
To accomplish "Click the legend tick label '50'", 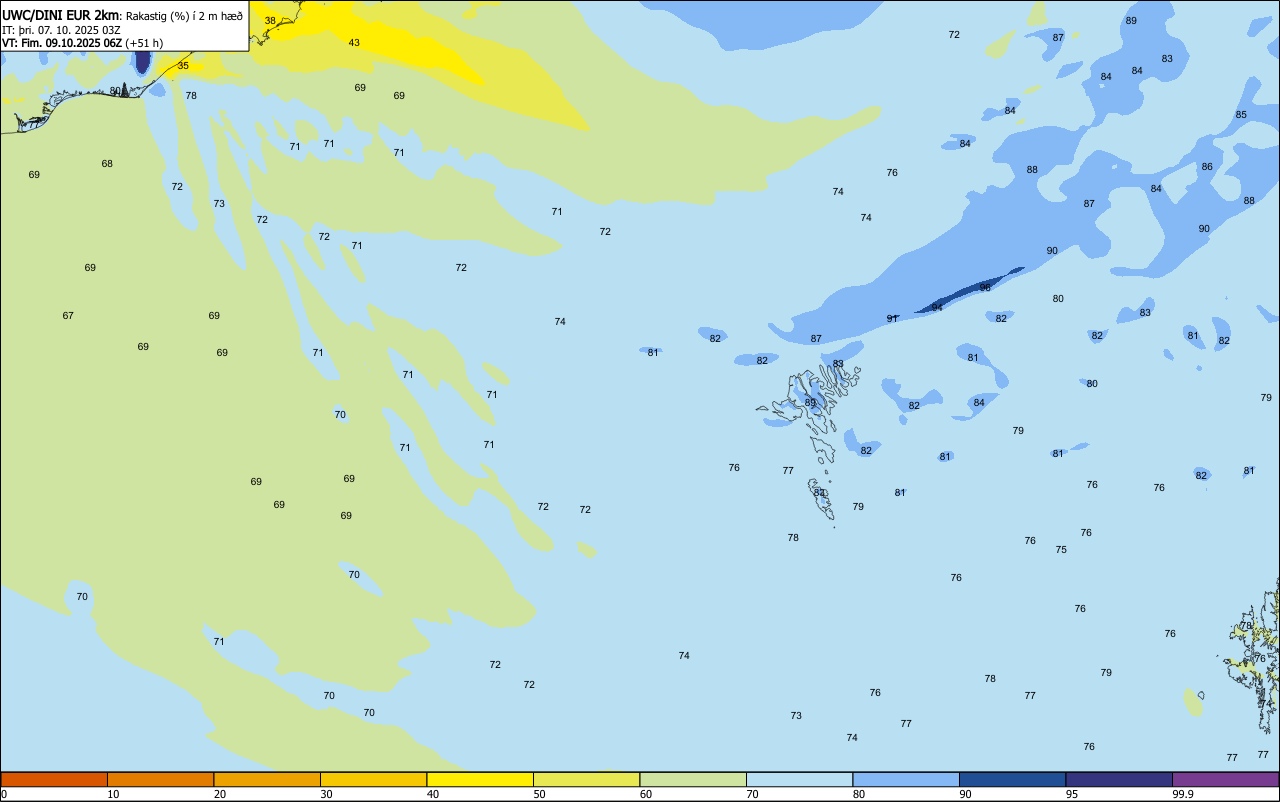I will point(539,794).
